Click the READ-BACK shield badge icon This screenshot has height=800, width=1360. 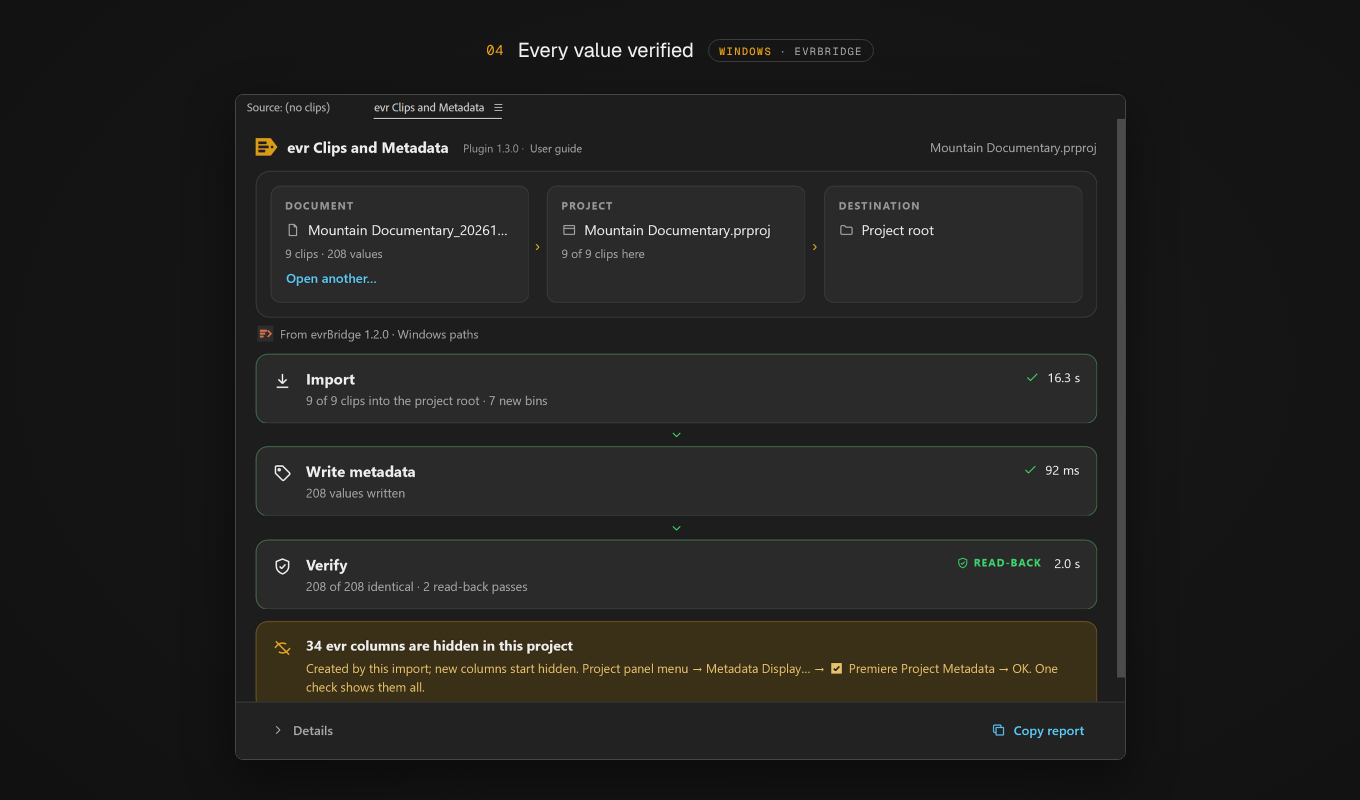[x=963, y=563]
